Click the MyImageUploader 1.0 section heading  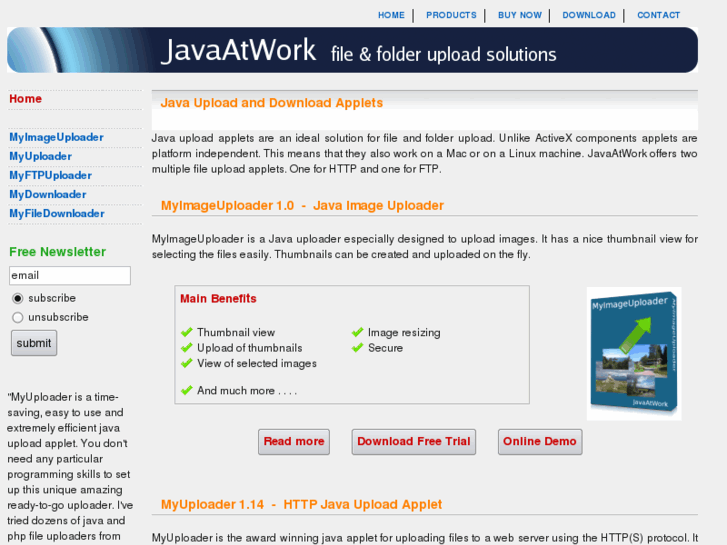302,205
